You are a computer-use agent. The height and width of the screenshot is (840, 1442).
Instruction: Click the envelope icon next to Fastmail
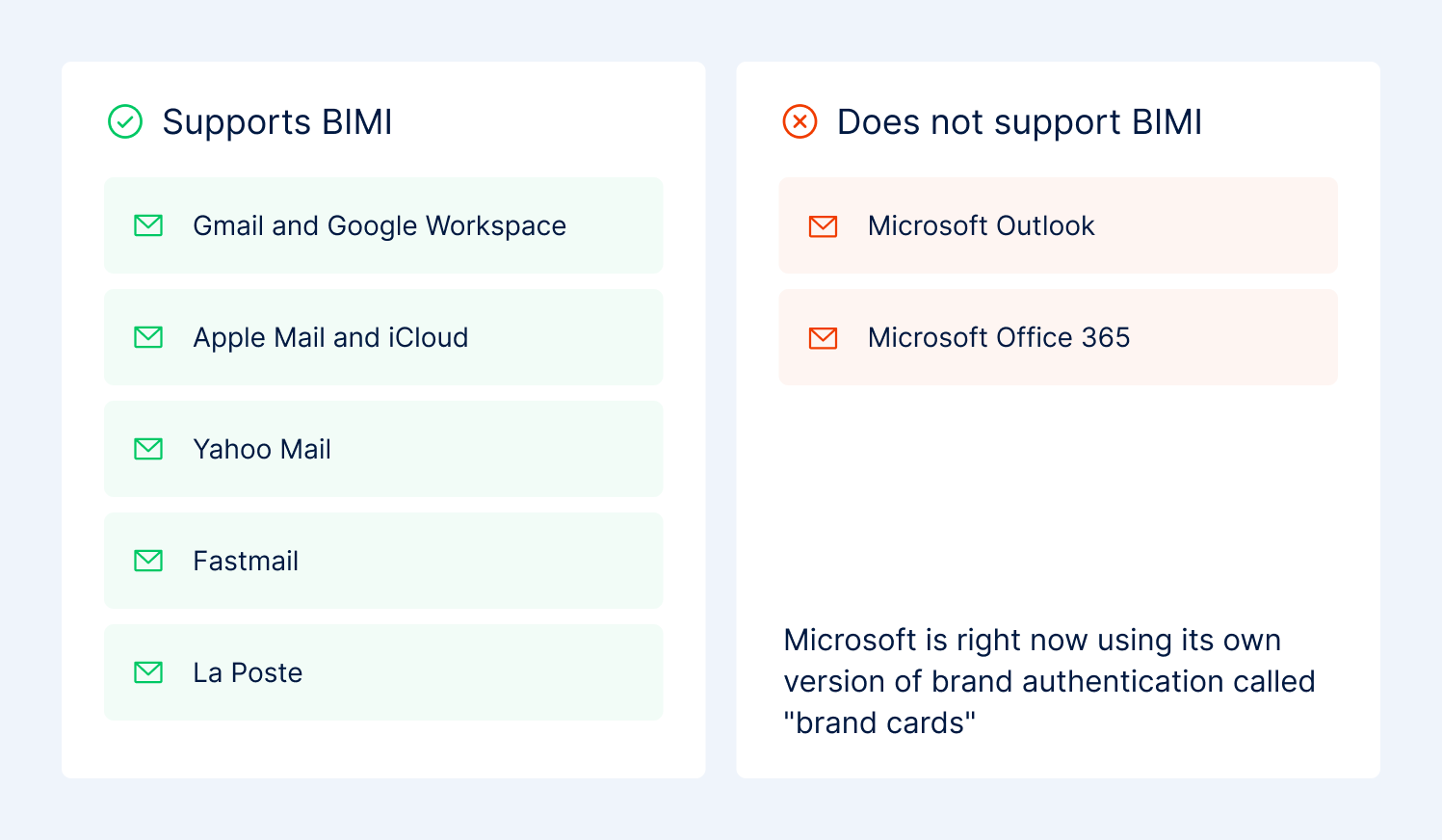point(148,561)
